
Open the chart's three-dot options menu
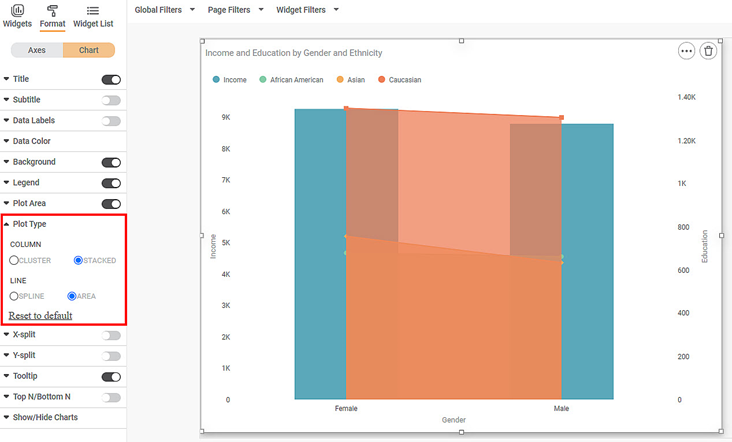(686, 51)
